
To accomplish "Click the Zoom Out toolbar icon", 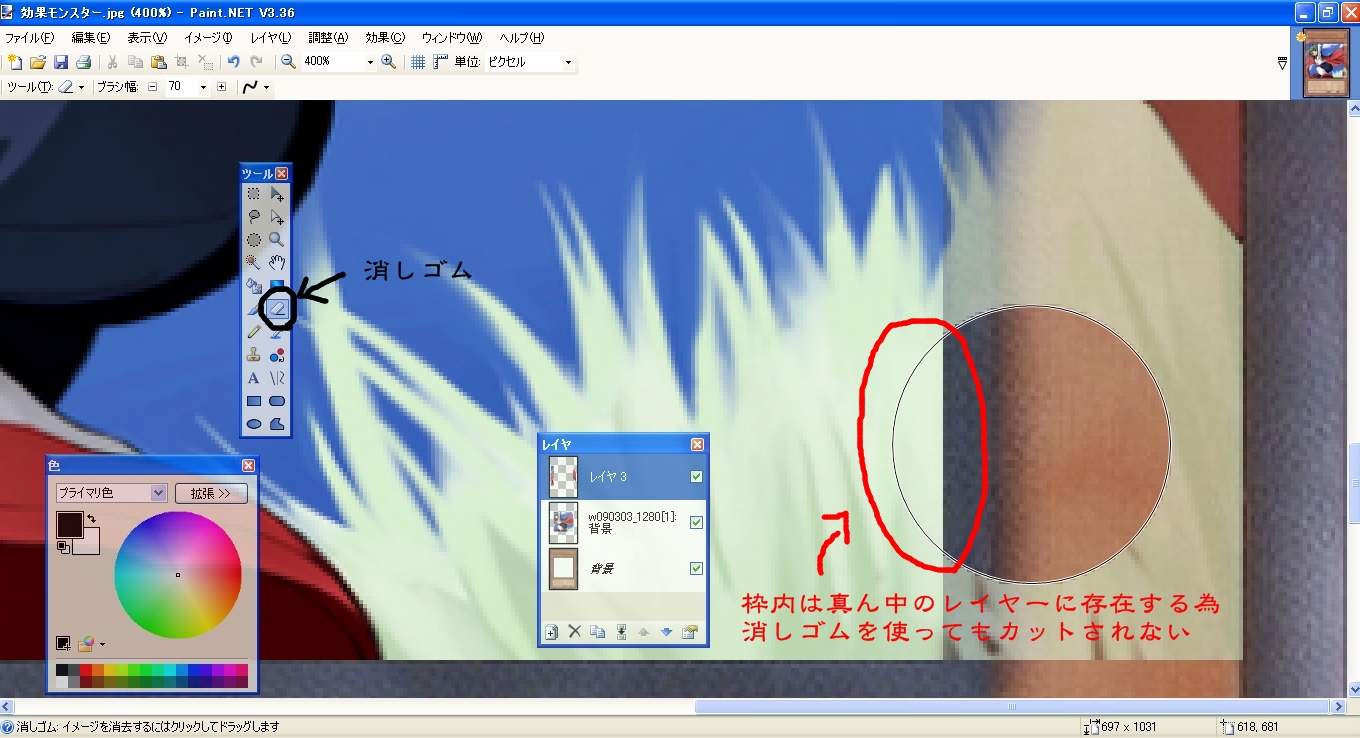I will [x=288, y=62].
